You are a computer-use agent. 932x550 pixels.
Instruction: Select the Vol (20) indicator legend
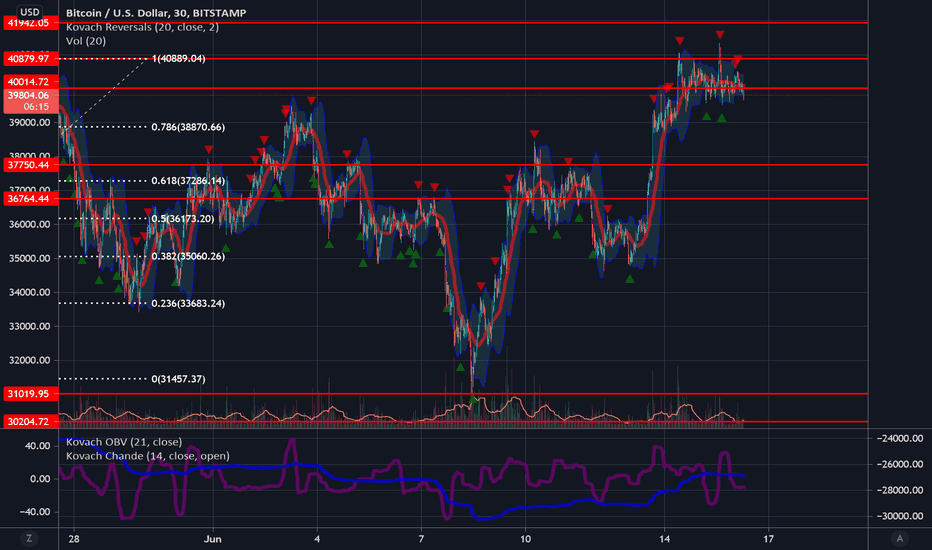(86, 41)
